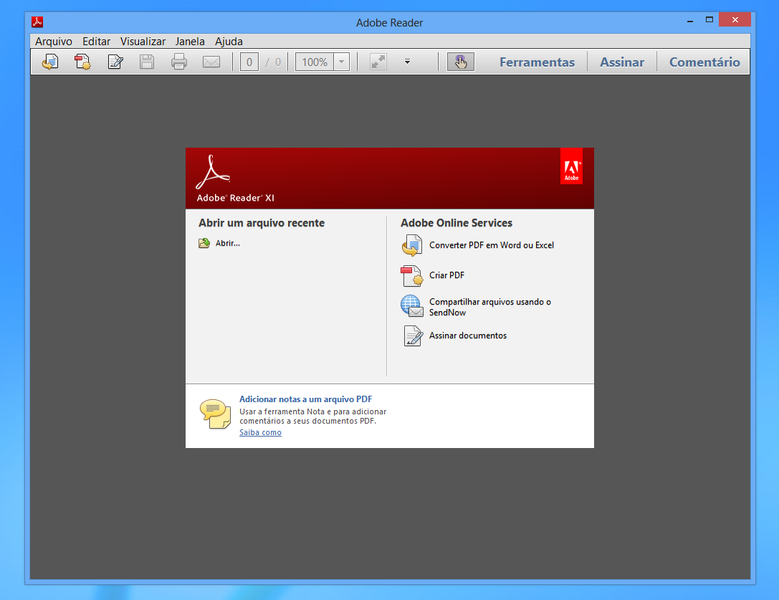Click the page number input field
The height and width of the screenshot is (600, 779).
(x=249, y=62)
